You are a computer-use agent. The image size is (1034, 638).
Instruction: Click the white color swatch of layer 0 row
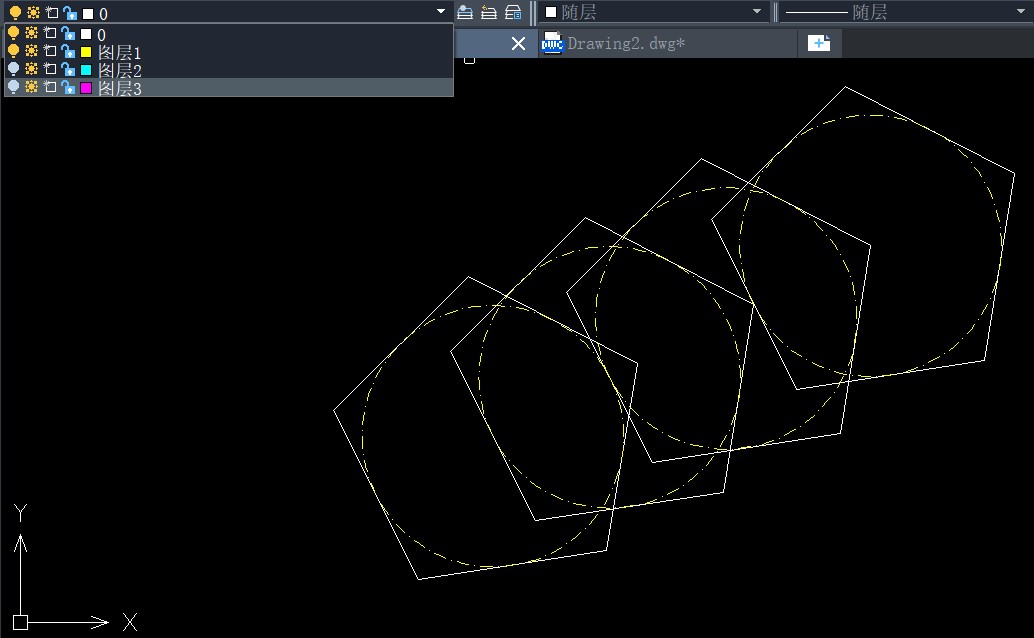(x=86, y=34)
